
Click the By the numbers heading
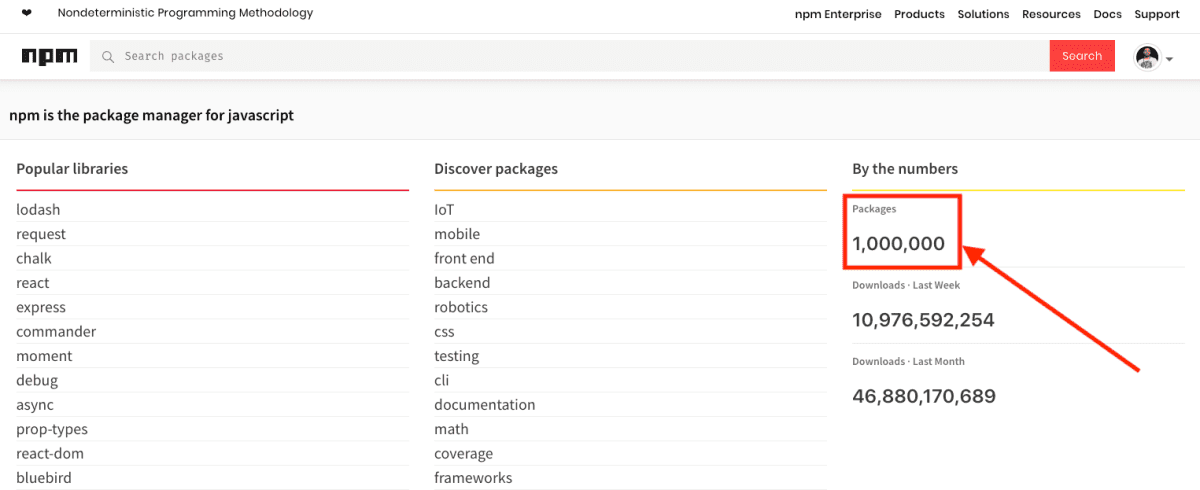pos(905,169)
